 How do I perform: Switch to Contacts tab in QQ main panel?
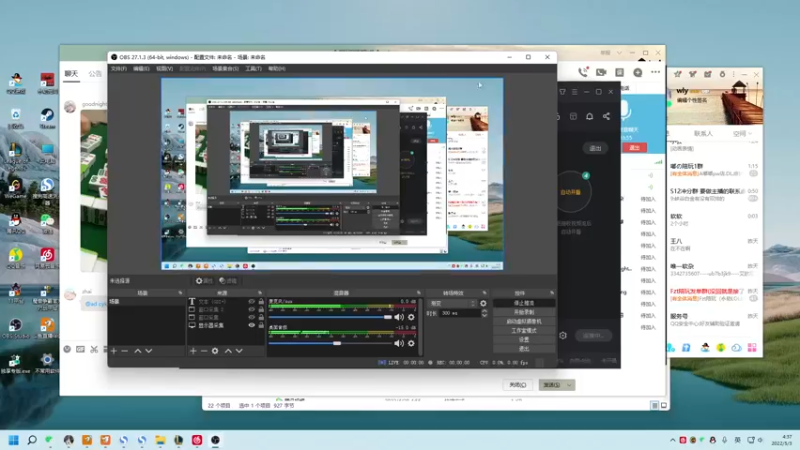(703, 134)
